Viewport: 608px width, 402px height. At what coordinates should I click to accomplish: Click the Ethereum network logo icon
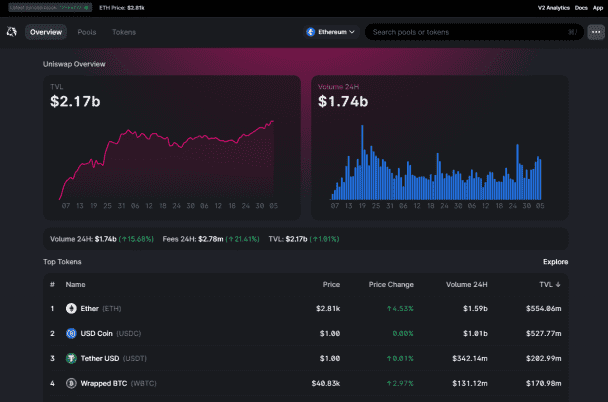(x=311, y=32)
